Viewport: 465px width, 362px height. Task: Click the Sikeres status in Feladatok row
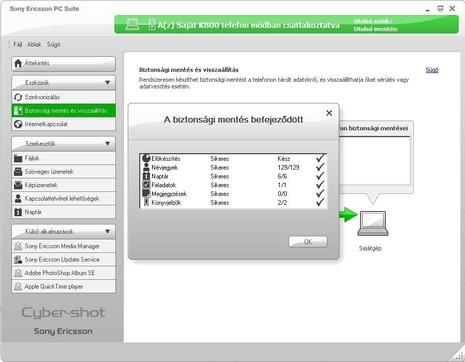(x=220, y=185)
